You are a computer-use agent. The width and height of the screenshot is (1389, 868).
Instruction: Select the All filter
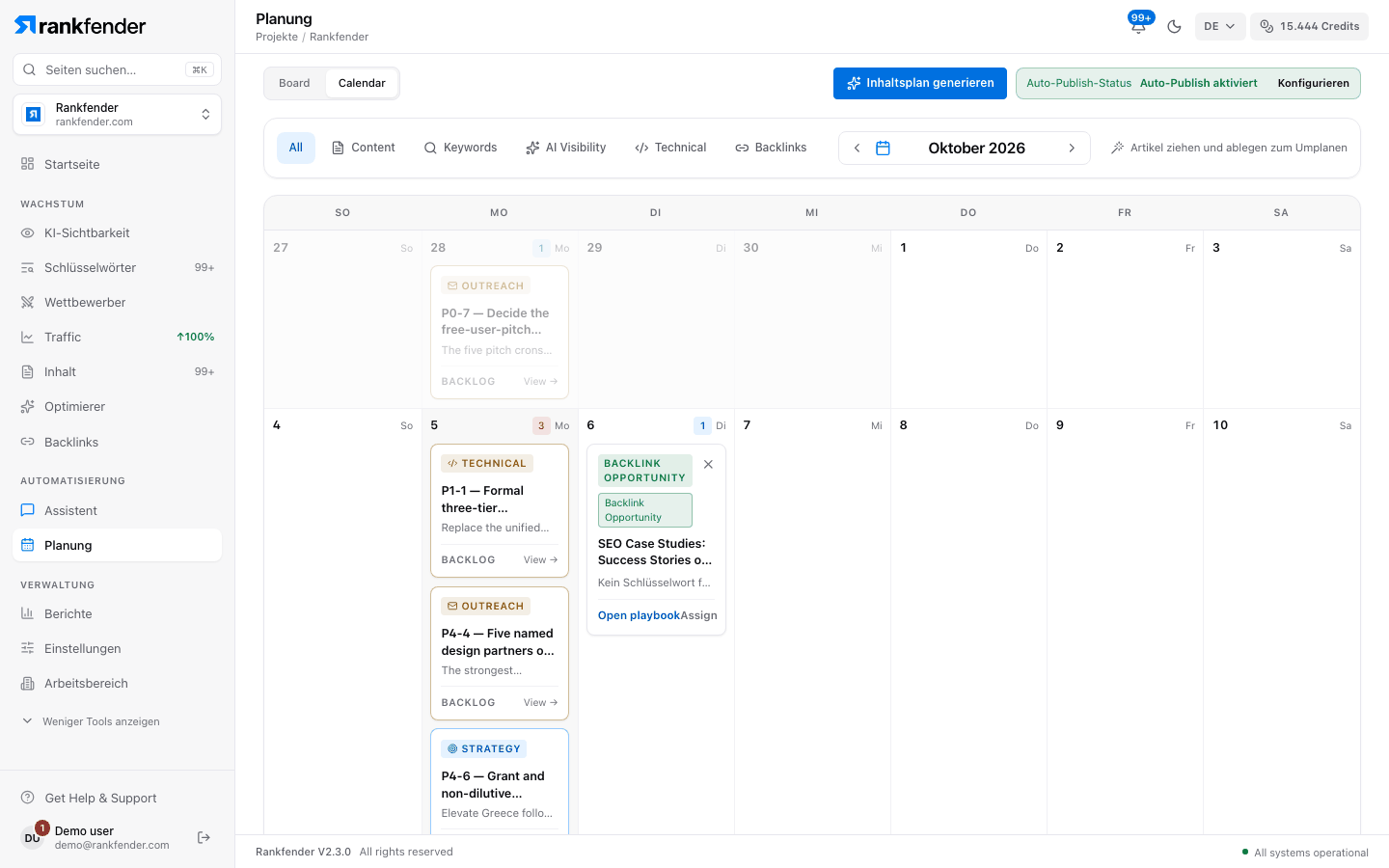pyautogui.click(x=296, y=148)
